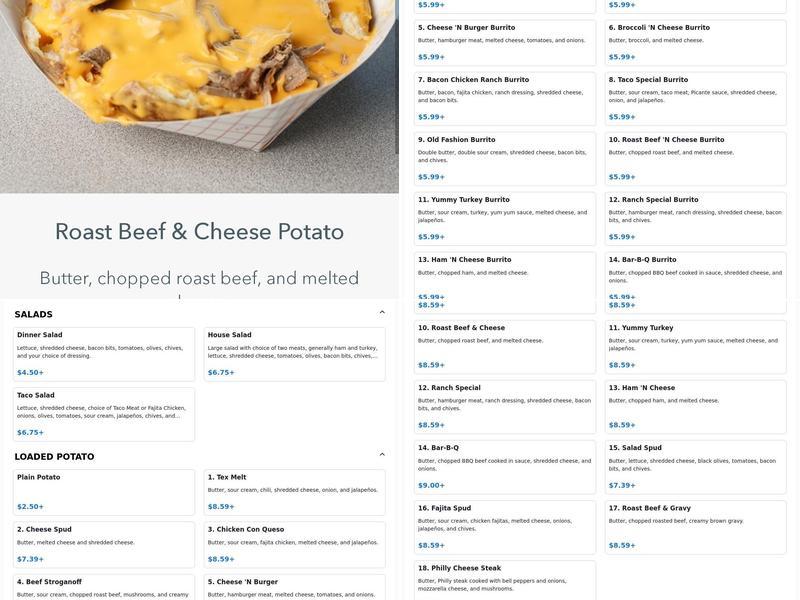Choose the $2.50+ price for Plain Potato

click(30, 504)
